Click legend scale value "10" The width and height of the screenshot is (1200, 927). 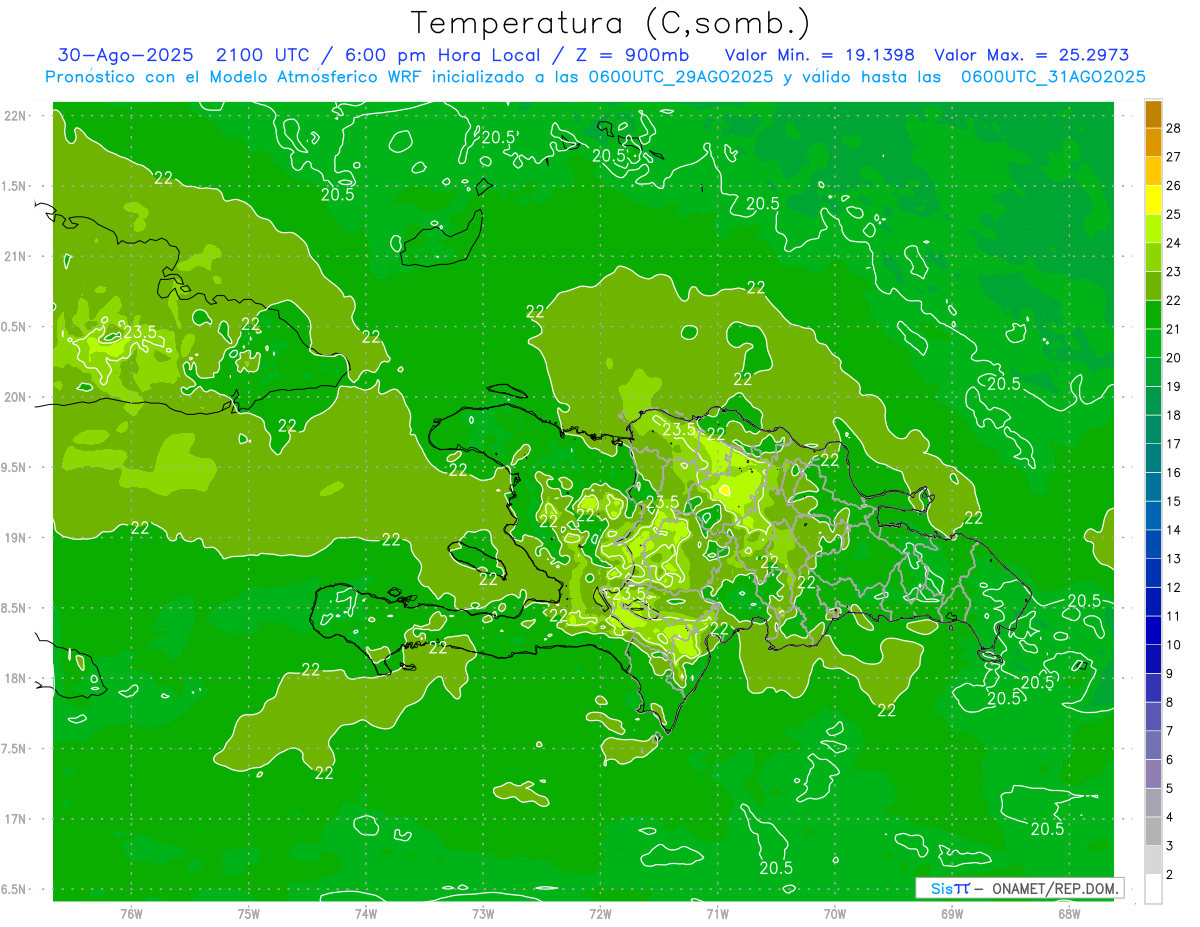1174,645
